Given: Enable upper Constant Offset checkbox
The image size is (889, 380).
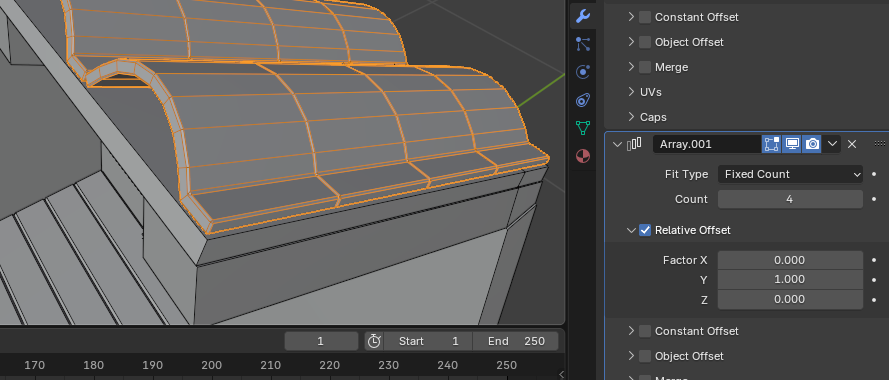Looking at the screenshot, I should point(645,17).
